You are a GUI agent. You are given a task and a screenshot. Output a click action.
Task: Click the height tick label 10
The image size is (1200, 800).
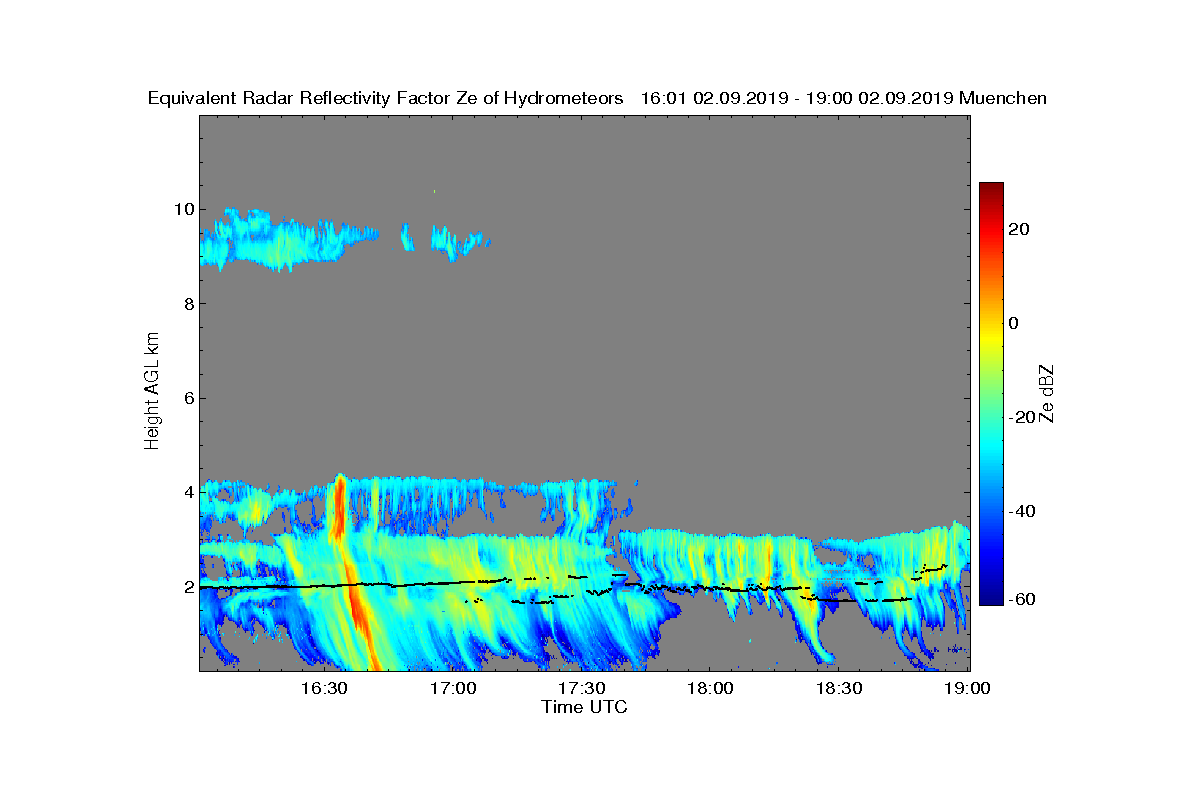coord(183,209)
